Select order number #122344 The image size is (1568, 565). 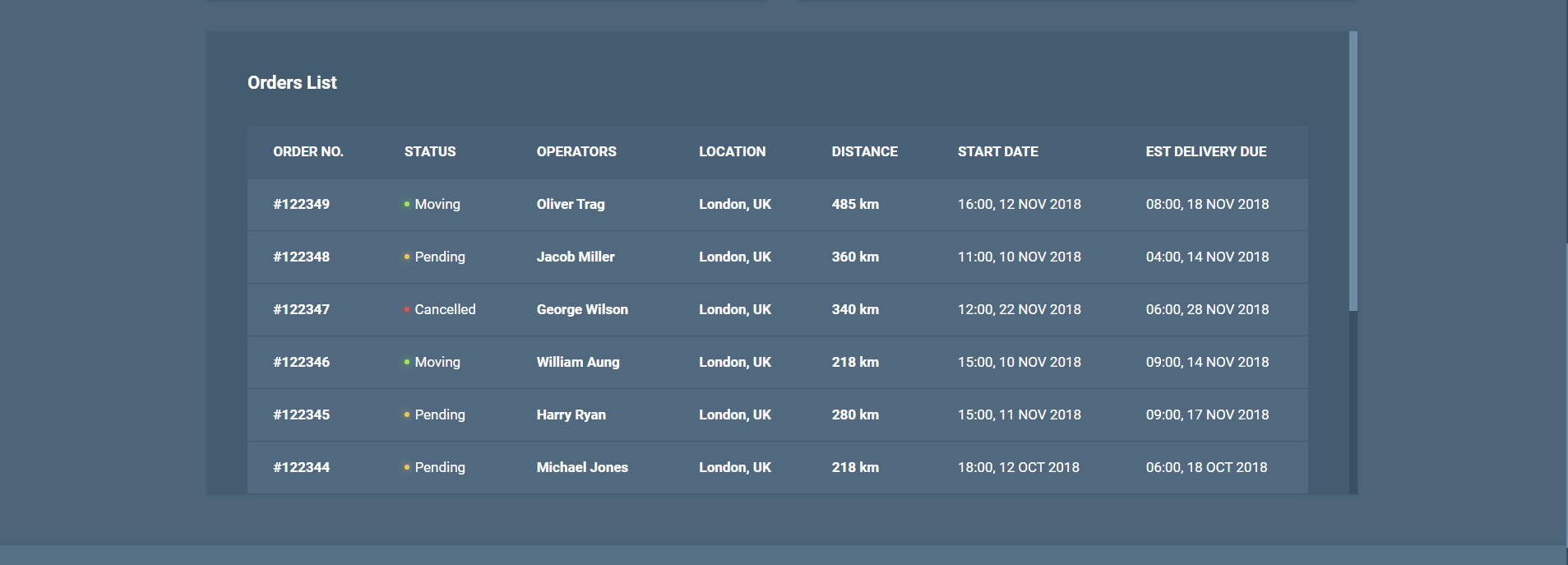coord(302,467)
